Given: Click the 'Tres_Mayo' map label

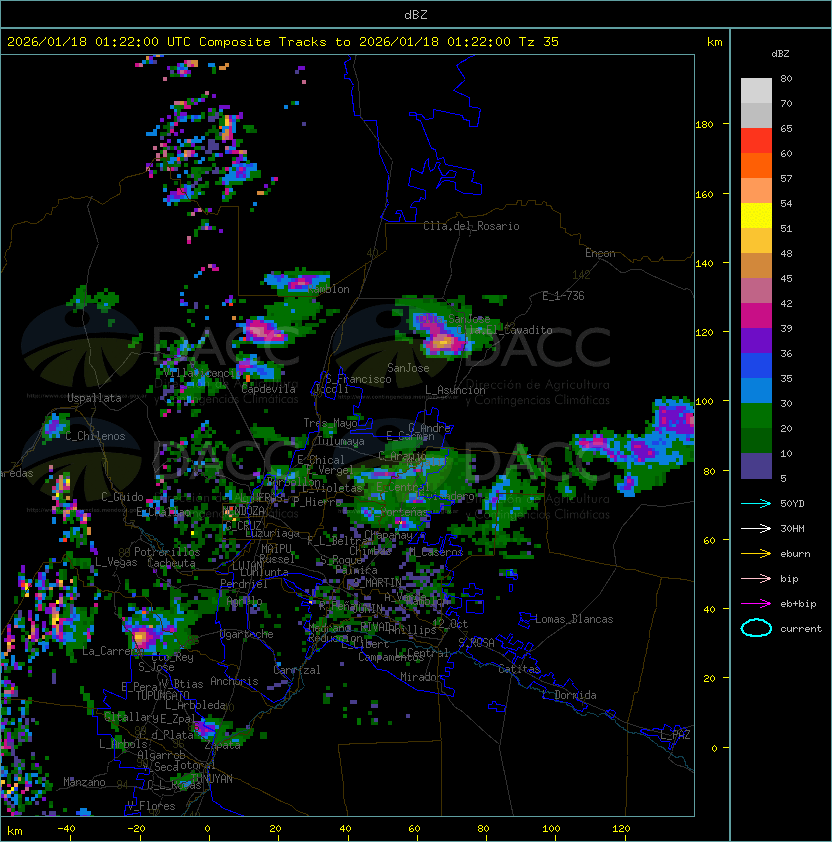Looking at the screenshot, I should [x=330, y=423].
